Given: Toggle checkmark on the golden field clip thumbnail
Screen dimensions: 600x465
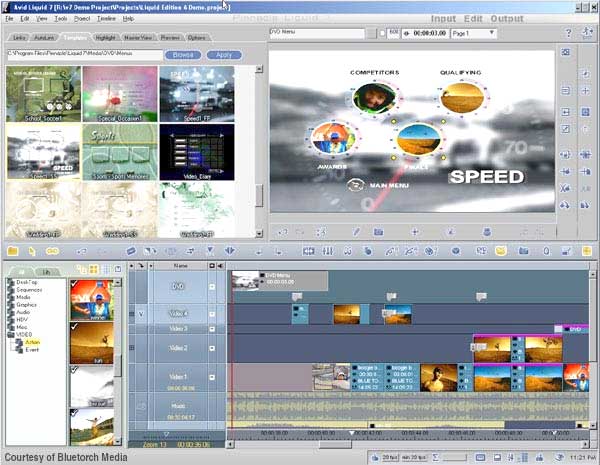Looking at the screenshot, I should [75, 326].
